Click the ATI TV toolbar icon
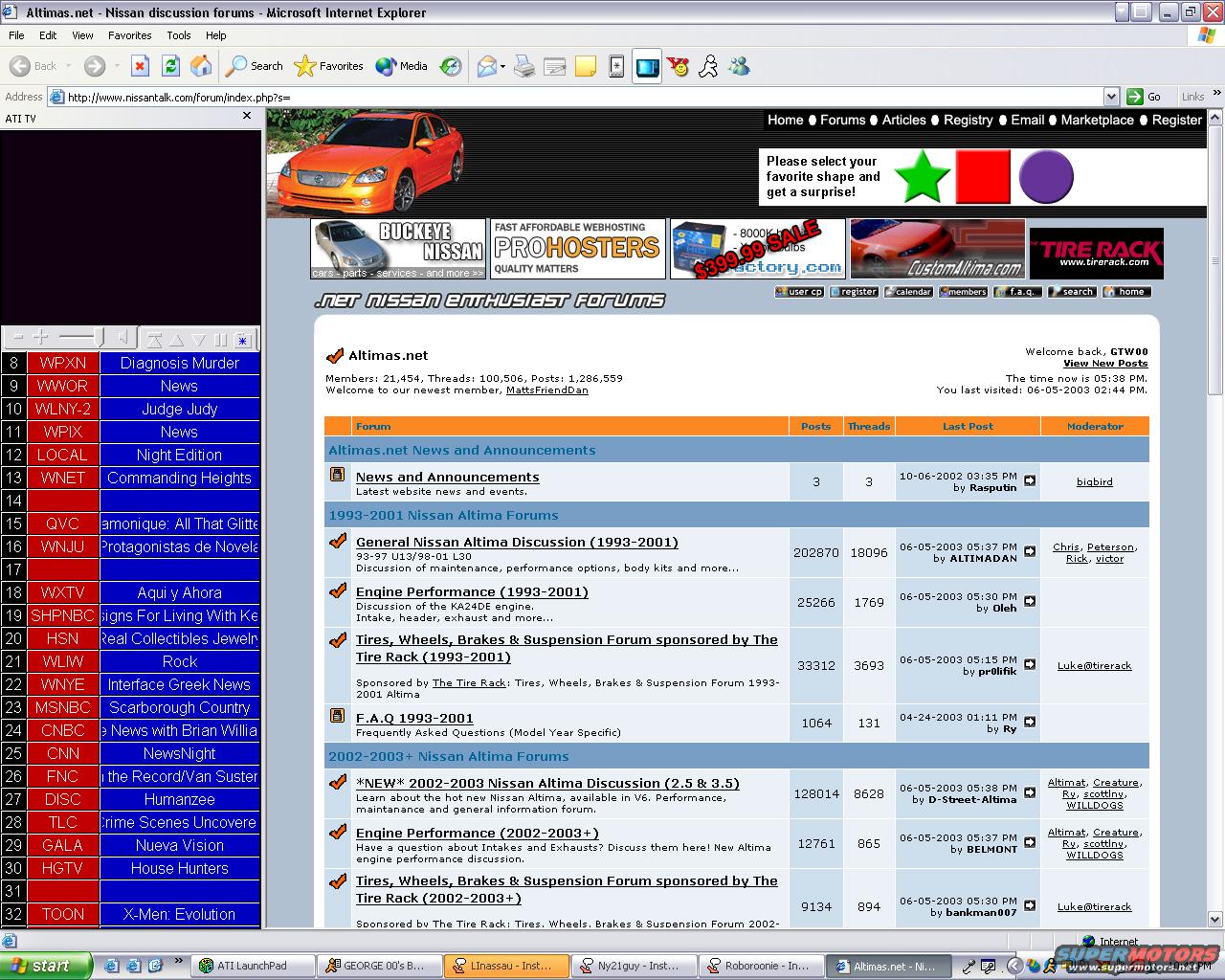 [x=647, y=66]
